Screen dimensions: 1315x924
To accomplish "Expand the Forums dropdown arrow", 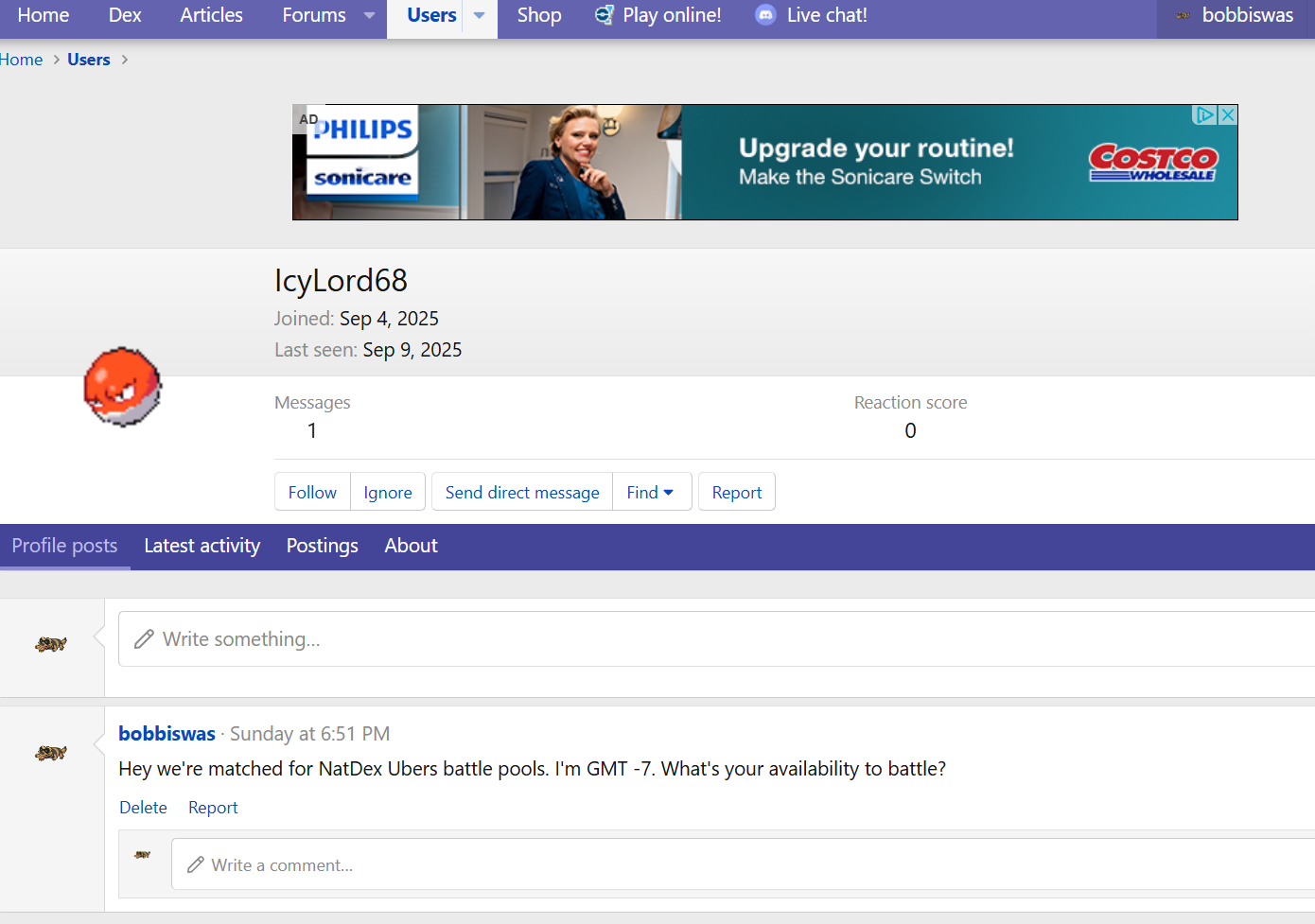I will coord(370,15).
